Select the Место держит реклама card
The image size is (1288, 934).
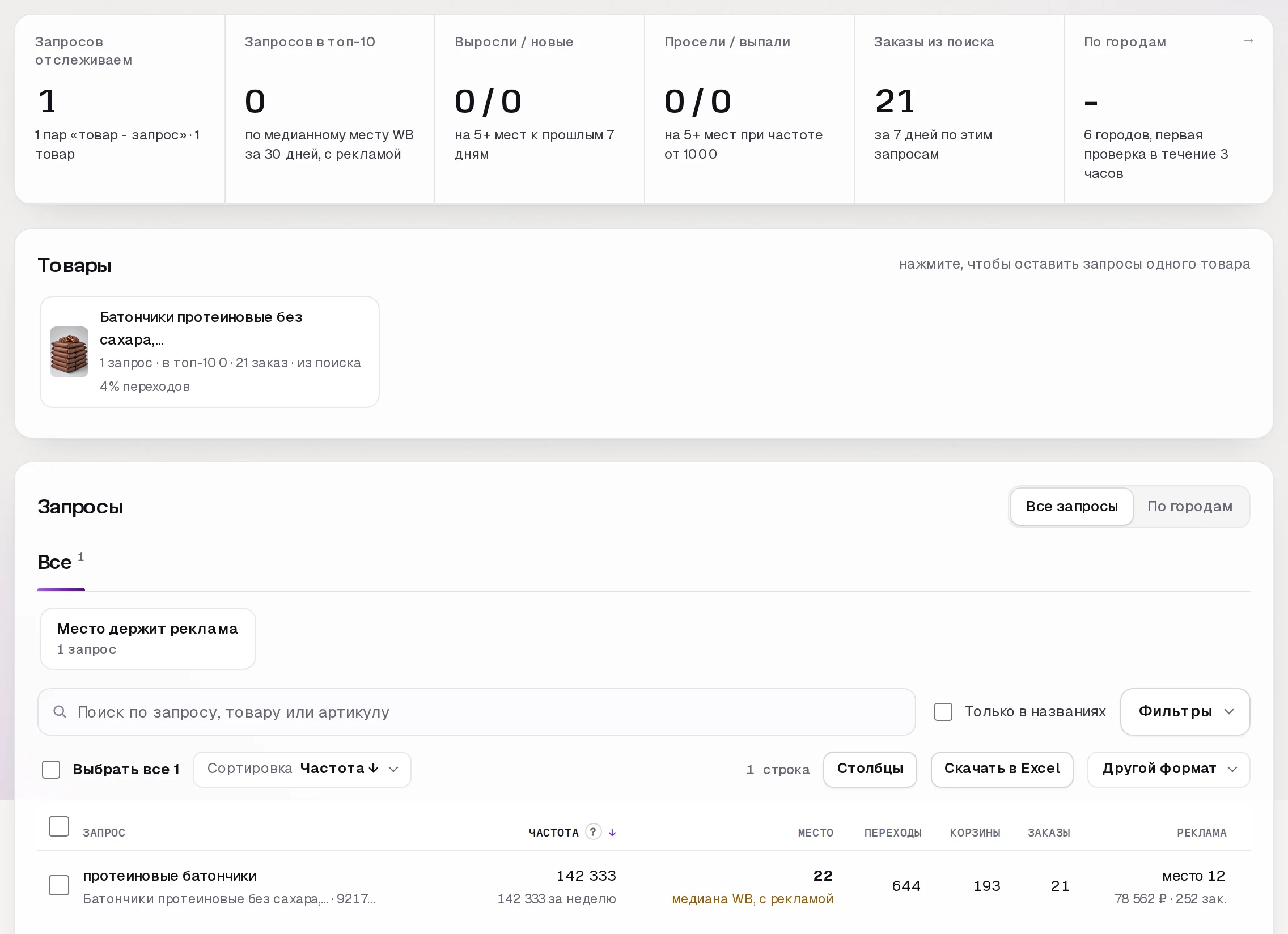click(x=147, y=639)
